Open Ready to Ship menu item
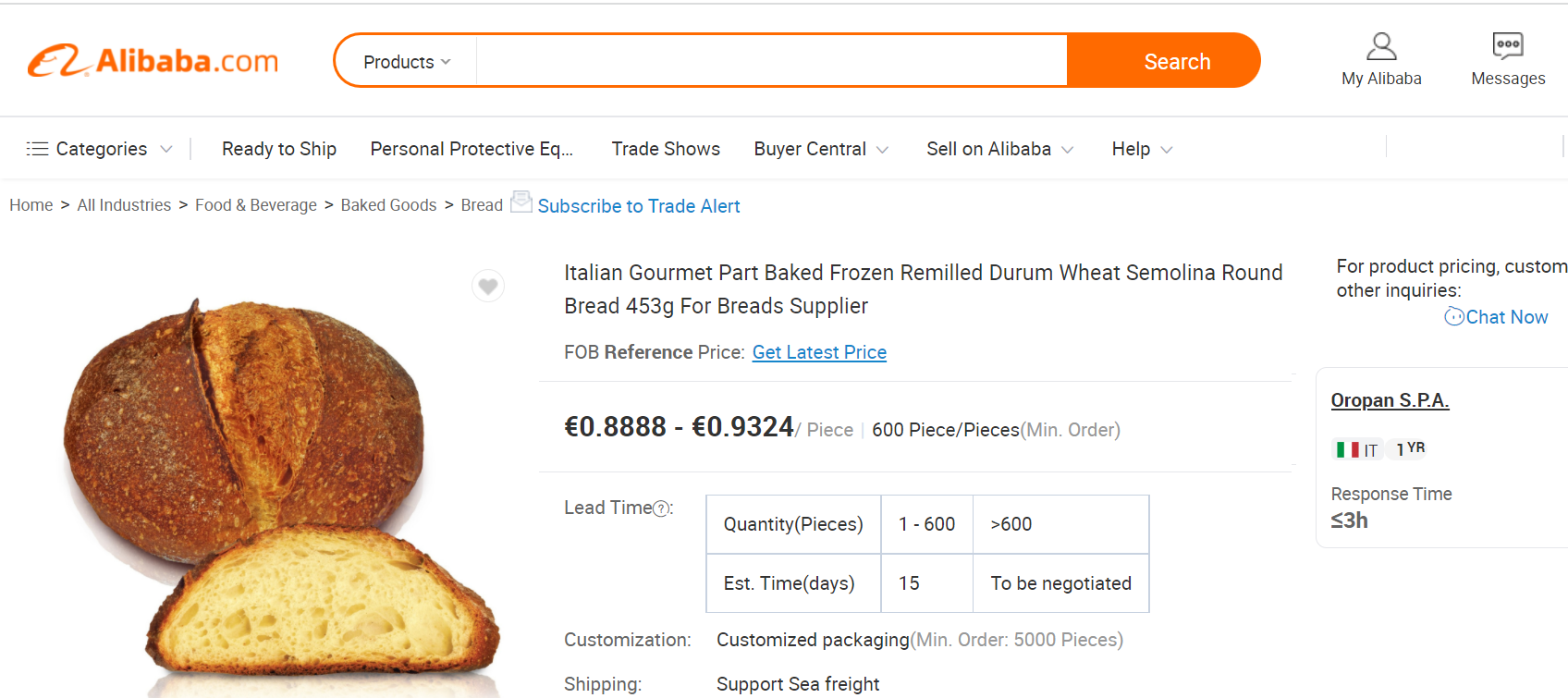This screenshot has width=1568, height=698. click(279, 149)
